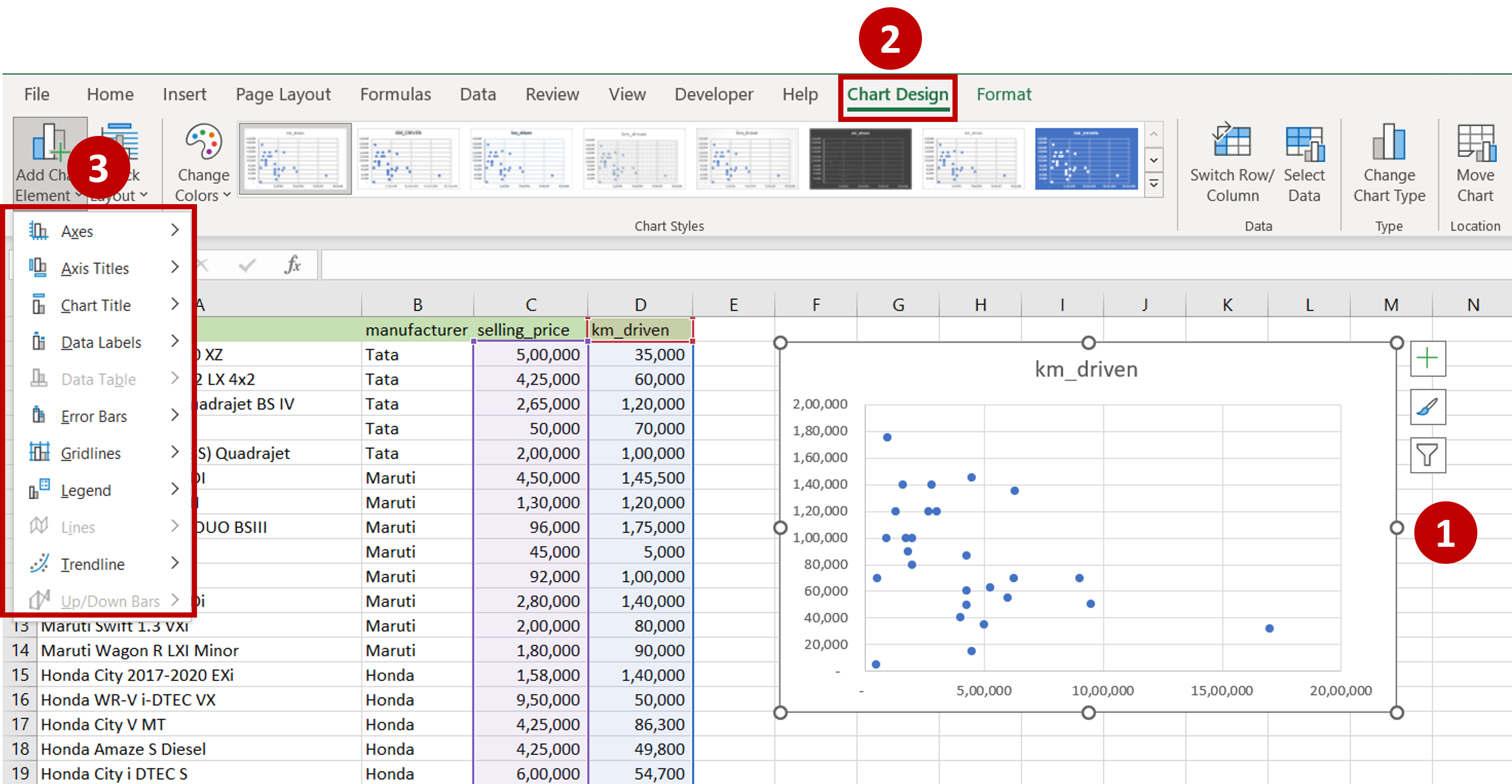
Task: Click the green plus Chart Elements button
Action: (x=1428, y=359)
